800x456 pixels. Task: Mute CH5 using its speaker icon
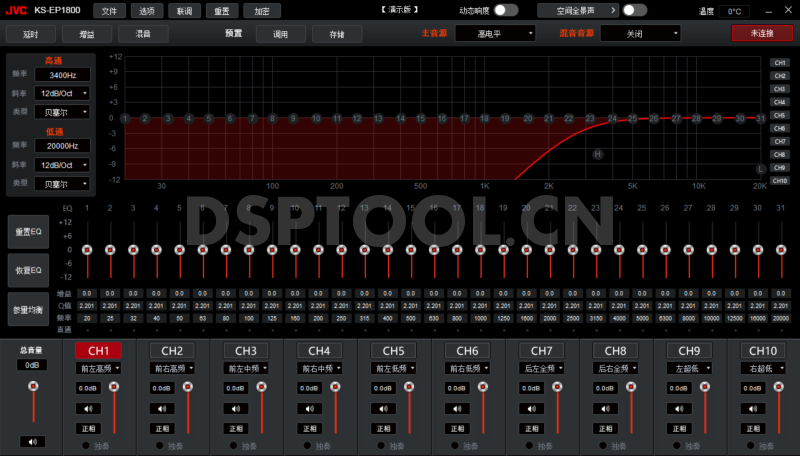point(384,408)
